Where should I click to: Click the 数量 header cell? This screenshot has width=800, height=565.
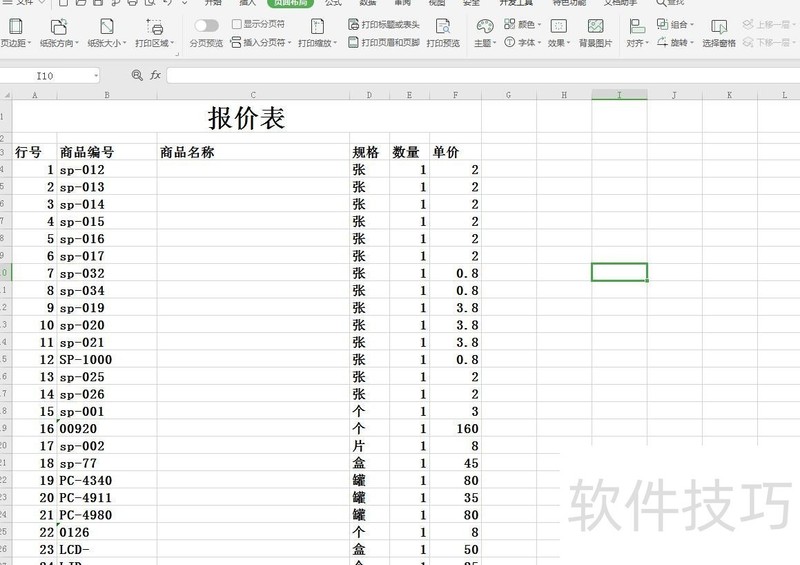pyautogui.click(x=410, y=152)
